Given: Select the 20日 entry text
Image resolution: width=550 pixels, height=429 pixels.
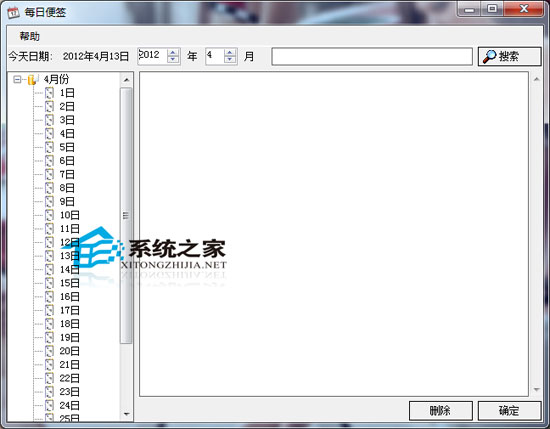Looking at the screenshot, I should (69, 351).
